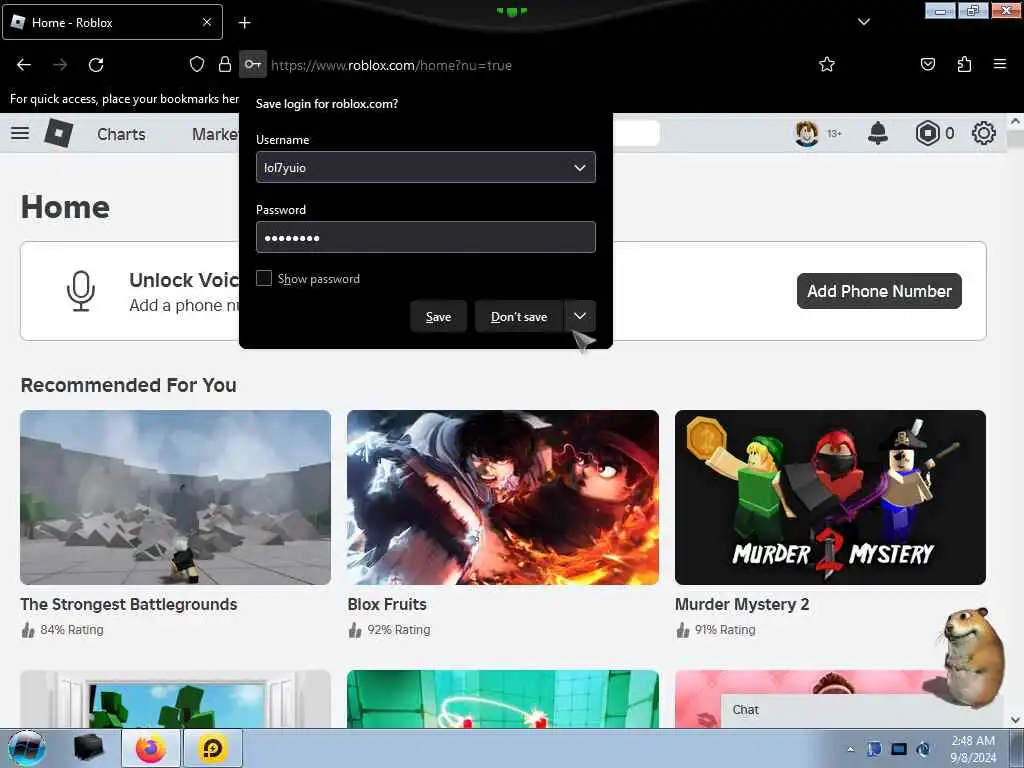The image size is (1024, 768).
Task: Show hidden system tray icons
Action: pyautogui.click(x=850, y=749)
